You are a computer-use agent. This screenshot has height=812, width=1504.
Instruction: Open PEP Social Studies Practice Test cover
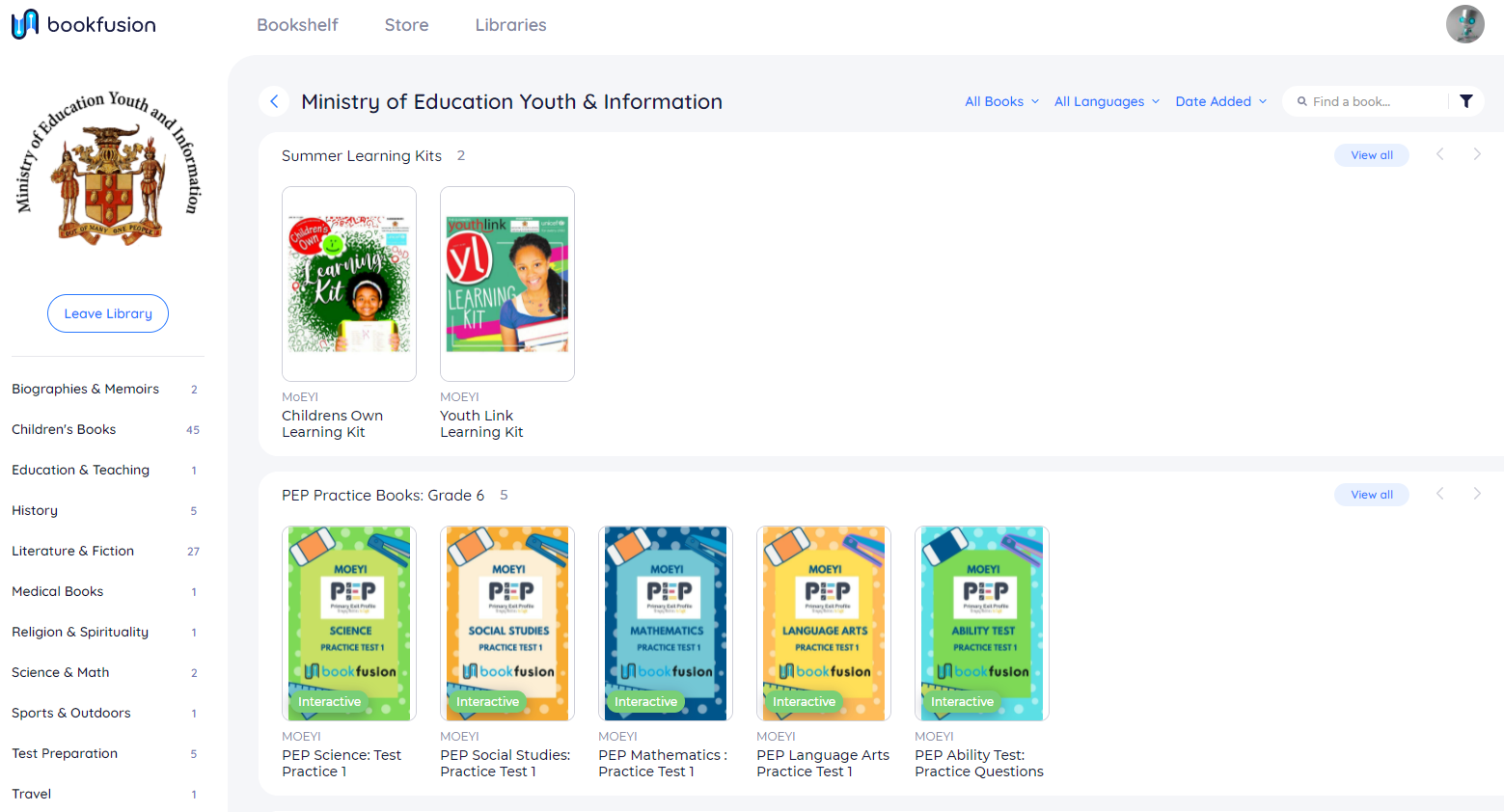(507, 623)
